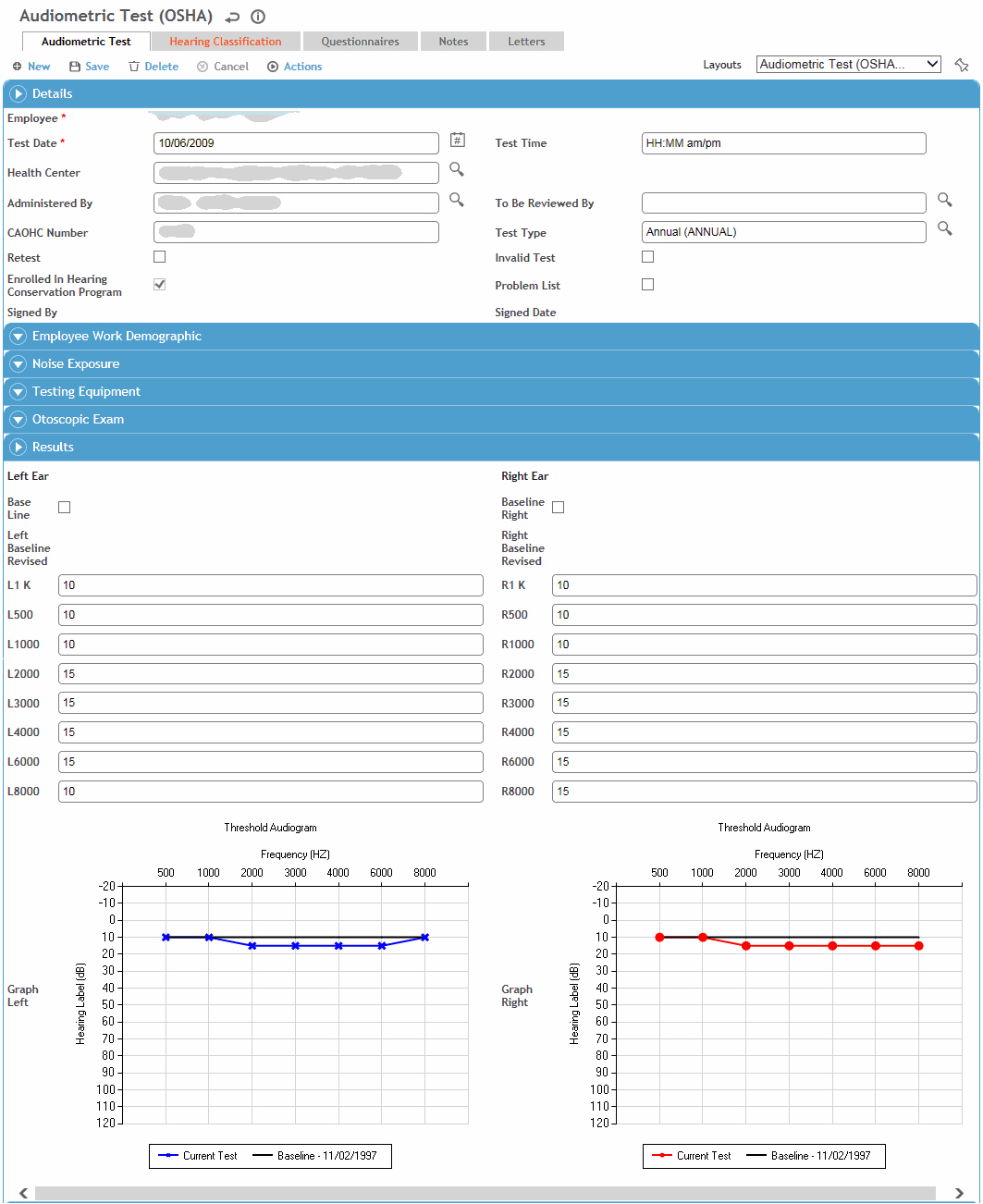
Task: Open the Notes tab
Action: pyautogui.click(x=453, y=42)
